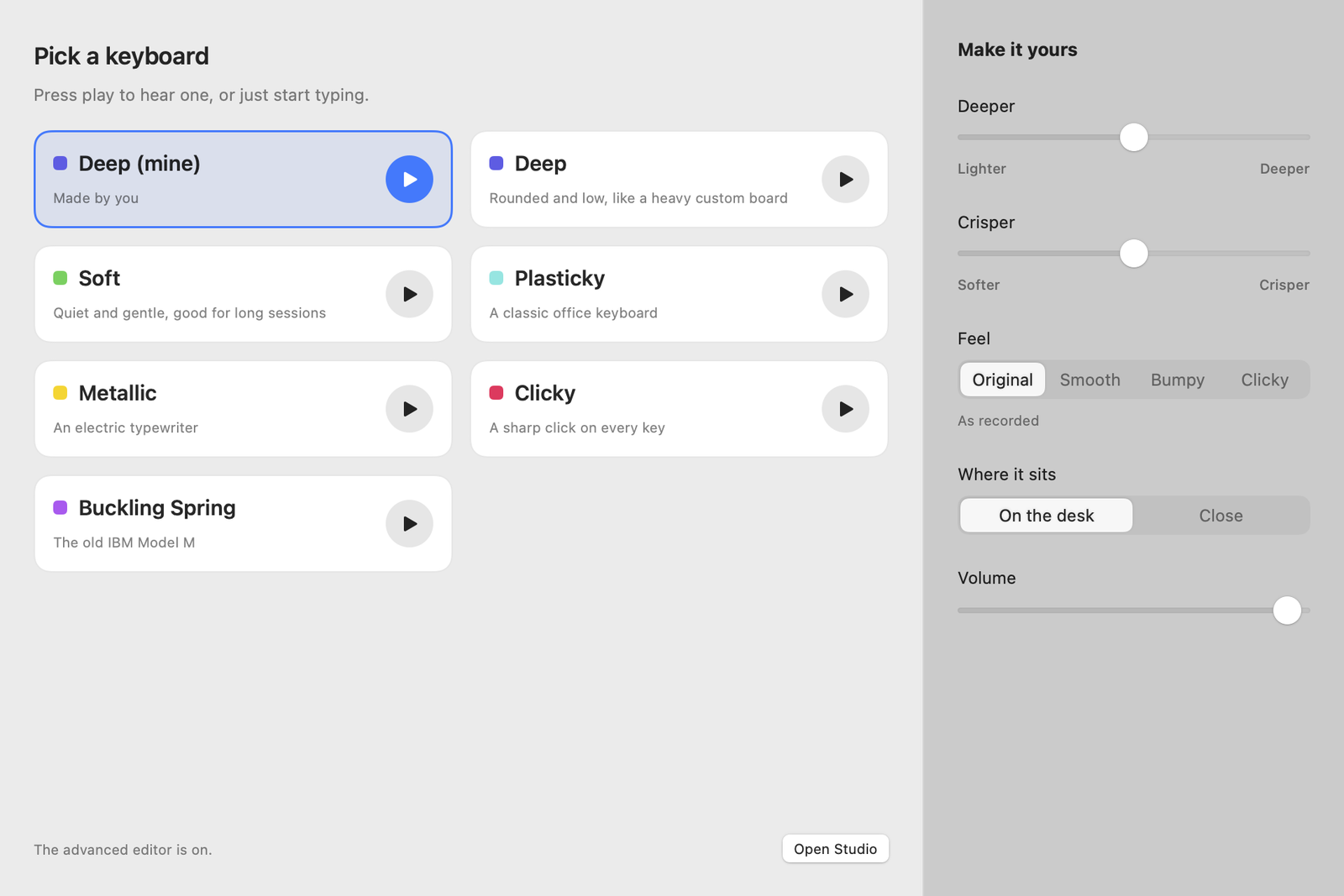The image size is (1344, 896).
Task: Play the Soft keyboard preview
Action: [409, 294]
